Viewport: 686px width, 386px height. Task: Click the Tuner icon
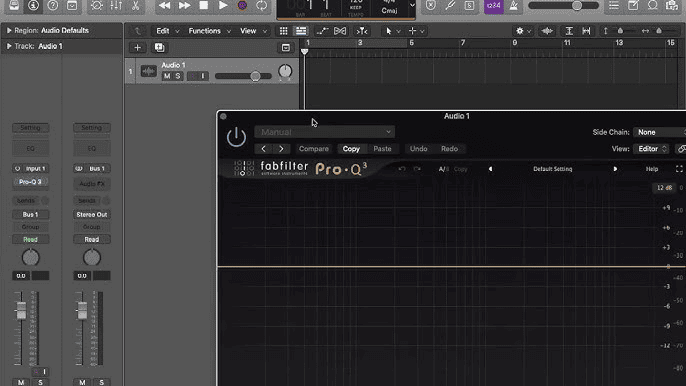click(x=450, y=5)
